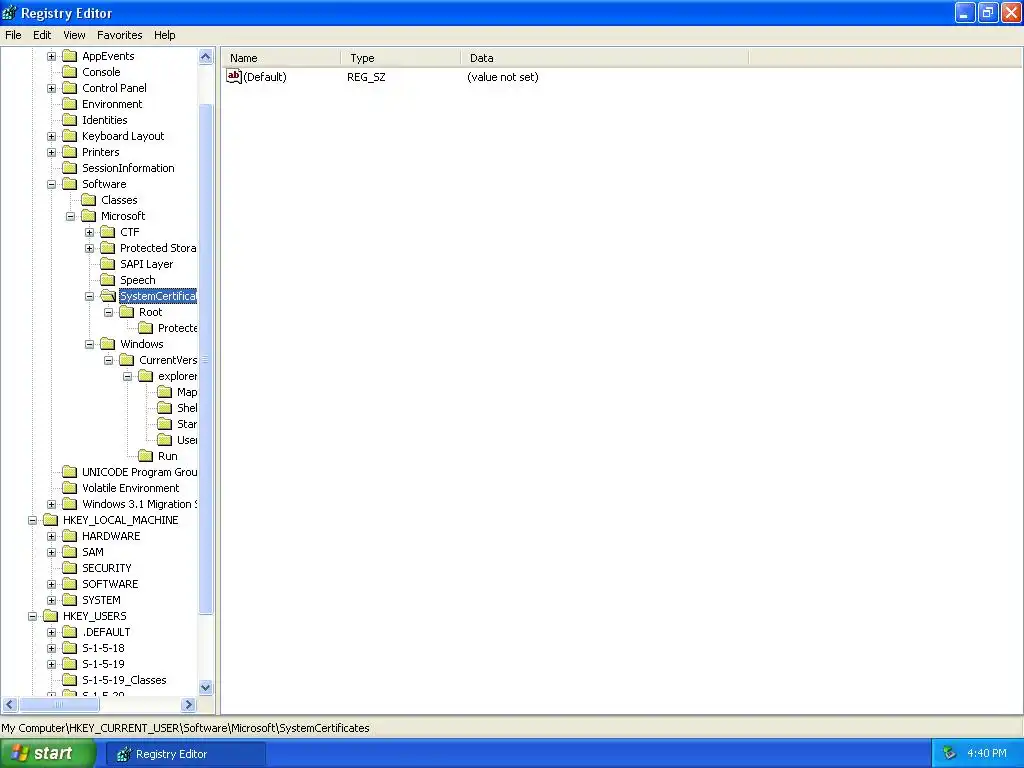Sort values by Data column header
Viewport: 1024px width, 768px height.
[x=605, y=58]
